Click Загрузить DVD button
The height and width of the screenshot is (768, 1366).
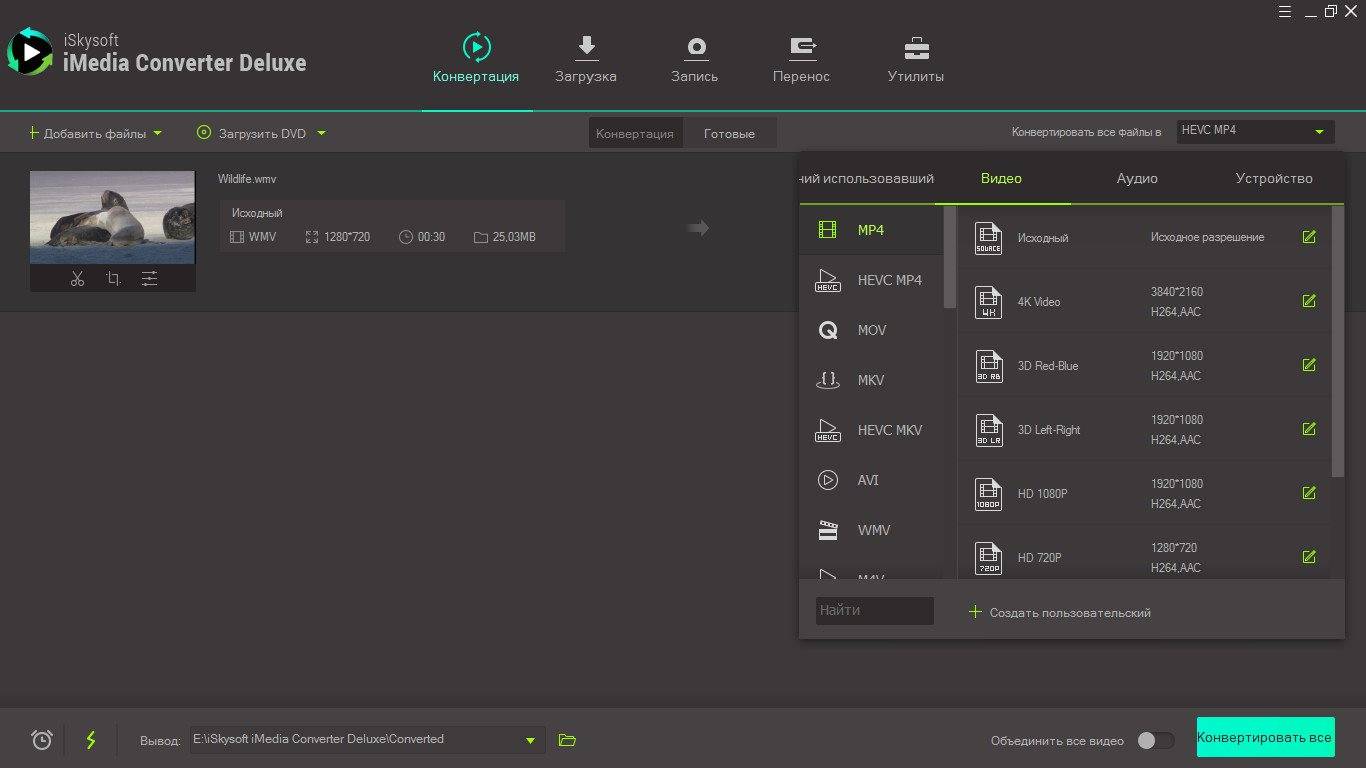tap(251, 133)
